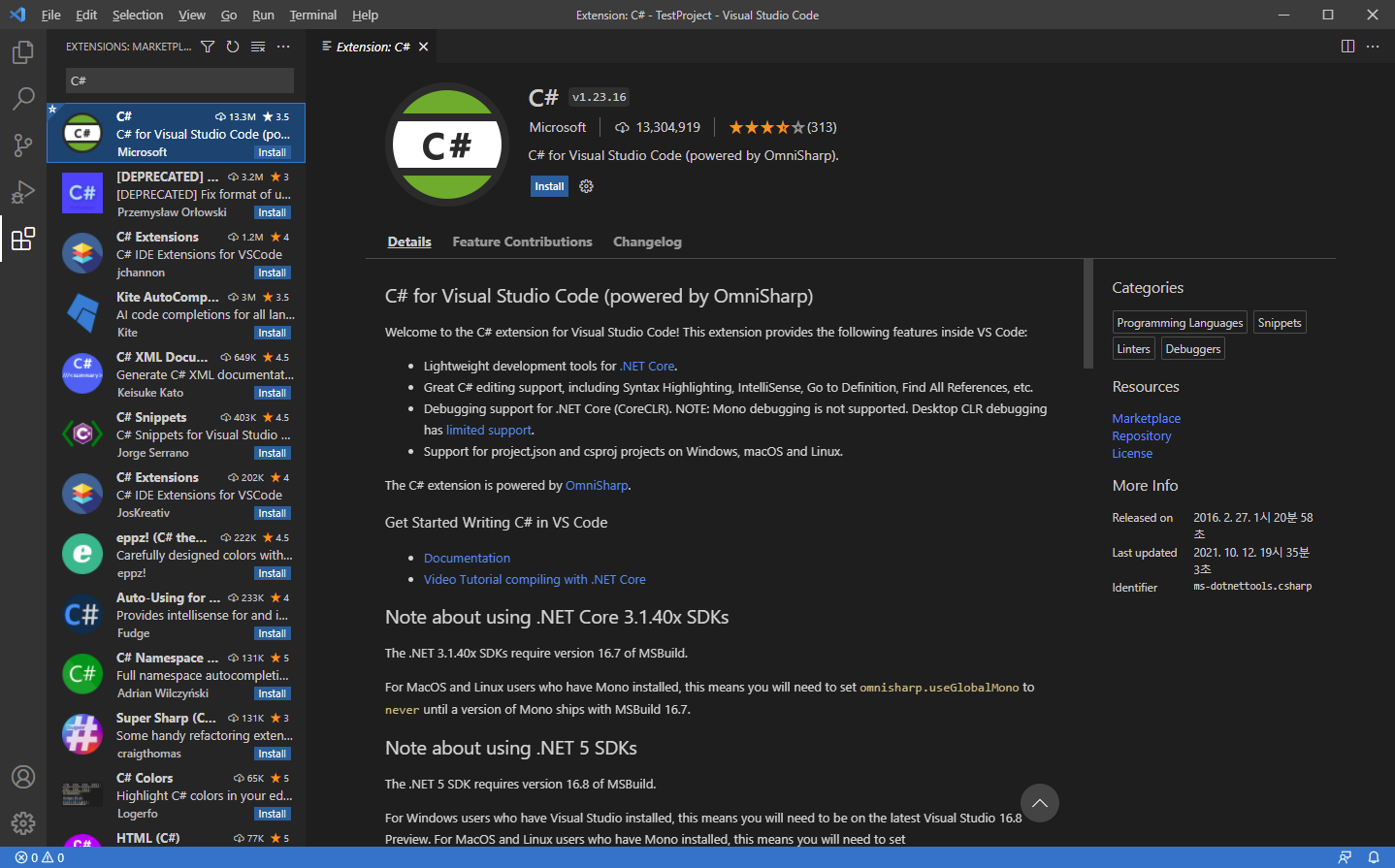Click the Snippets category tag

[1280, 322]
